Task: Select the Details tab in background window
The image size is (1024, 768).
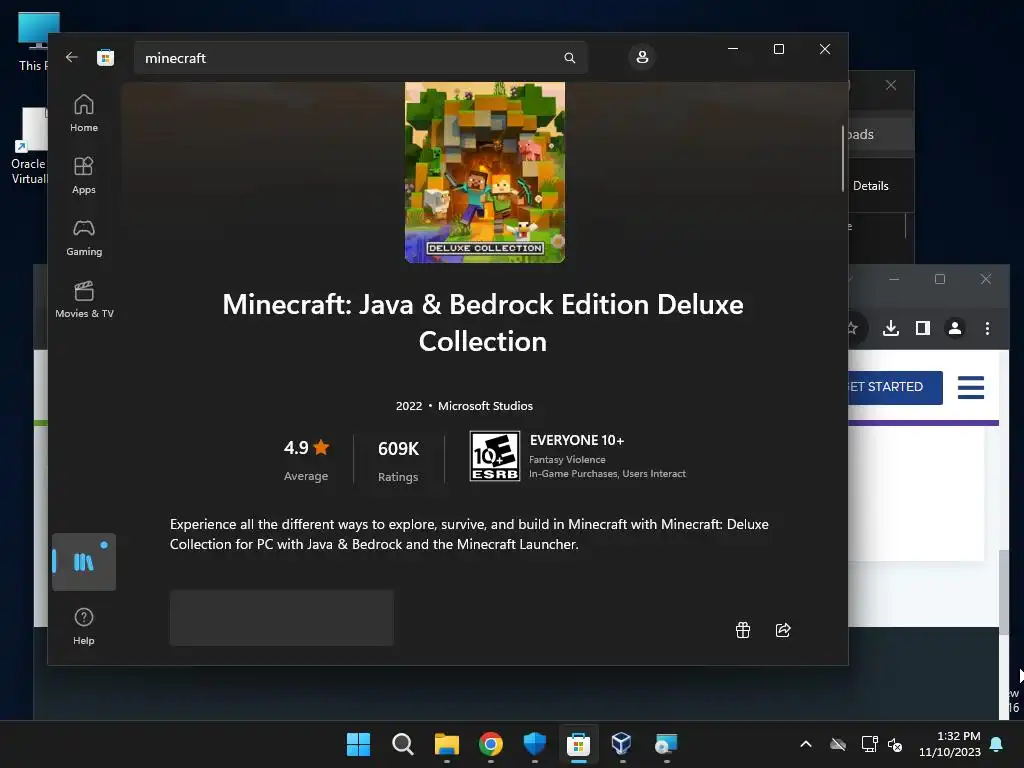Action: (x=871, y=185)
